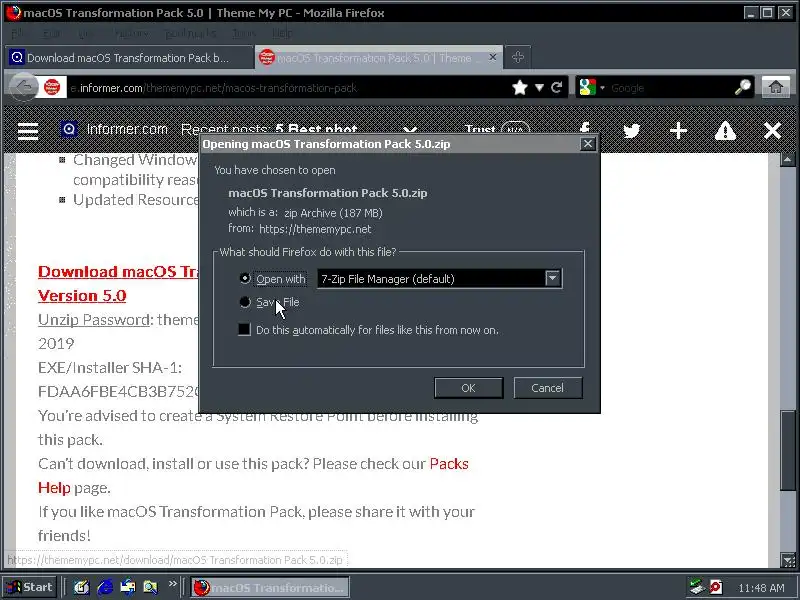Open the History menu in Firefox

point(130,33)
